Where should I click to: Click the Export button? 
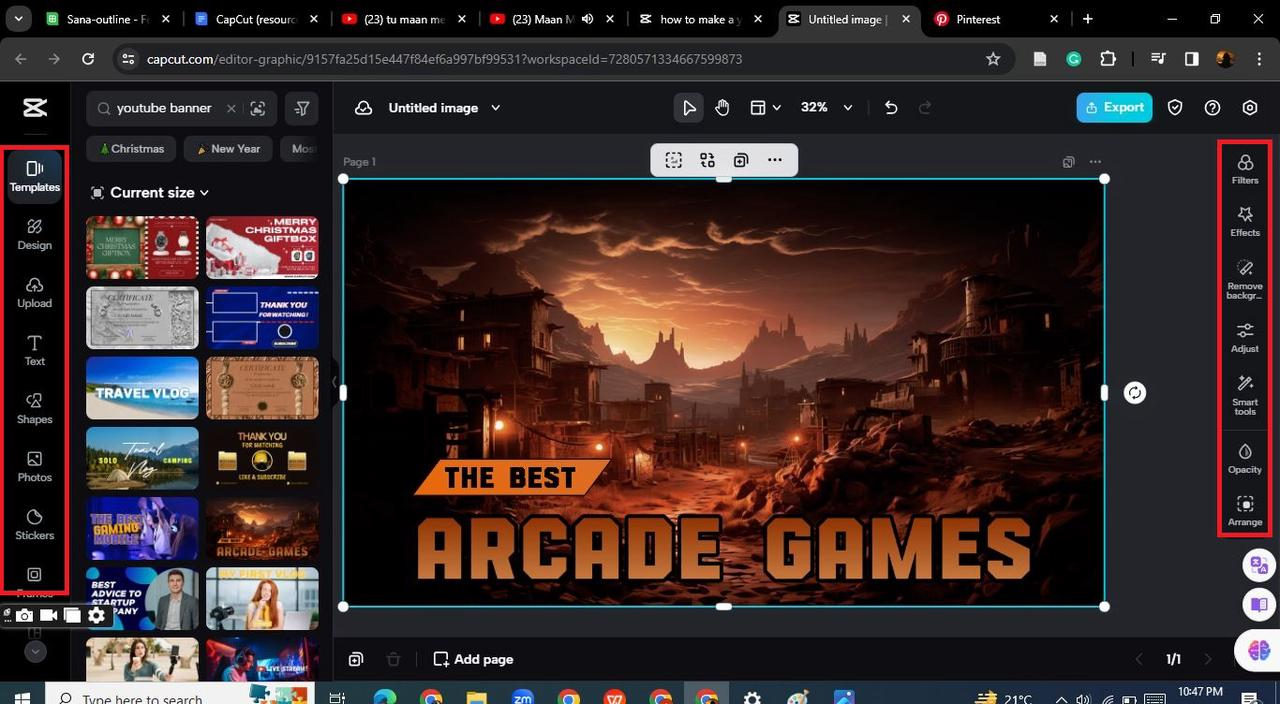point(1114,108)
